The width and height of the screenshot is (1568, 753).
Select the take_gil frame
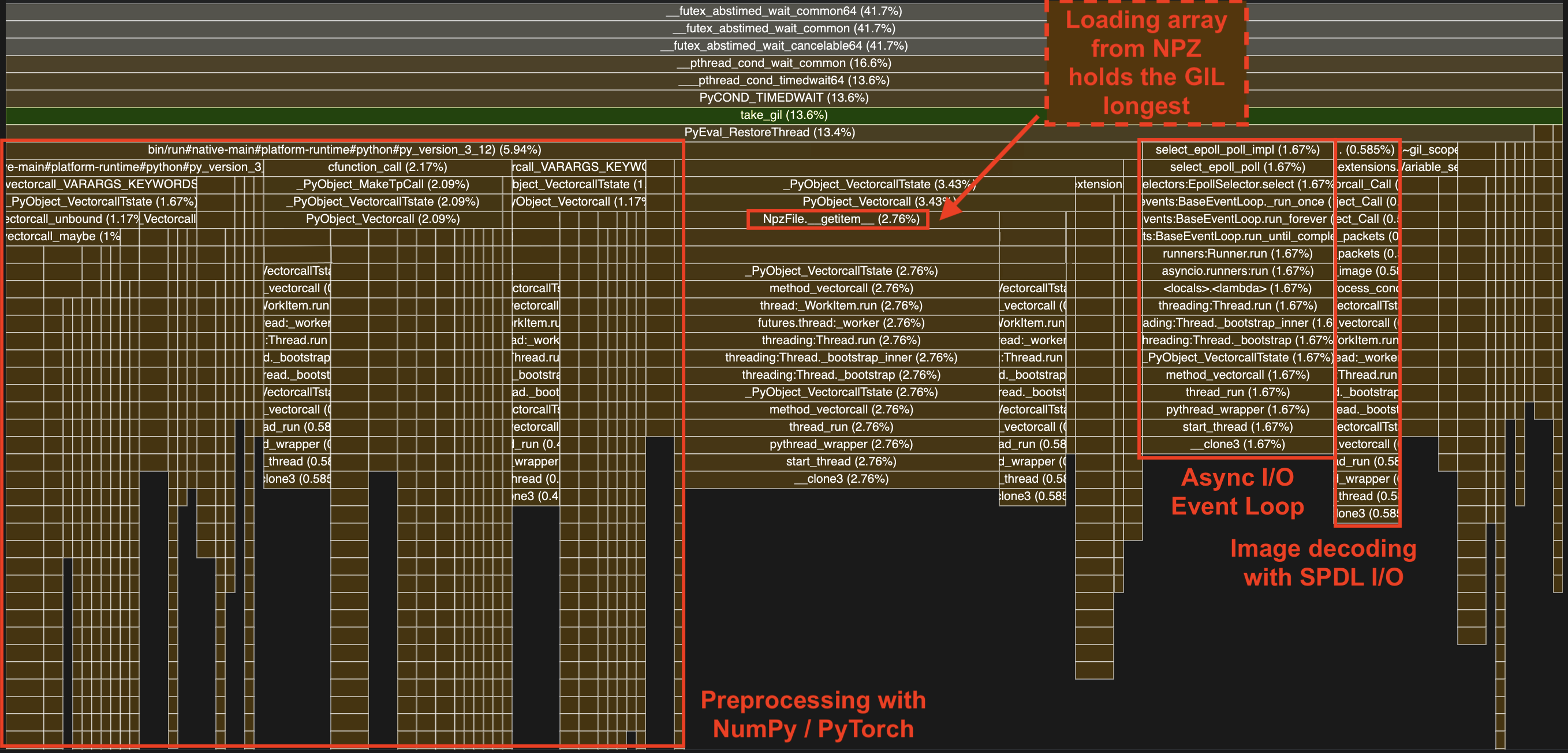coord(783,114)
